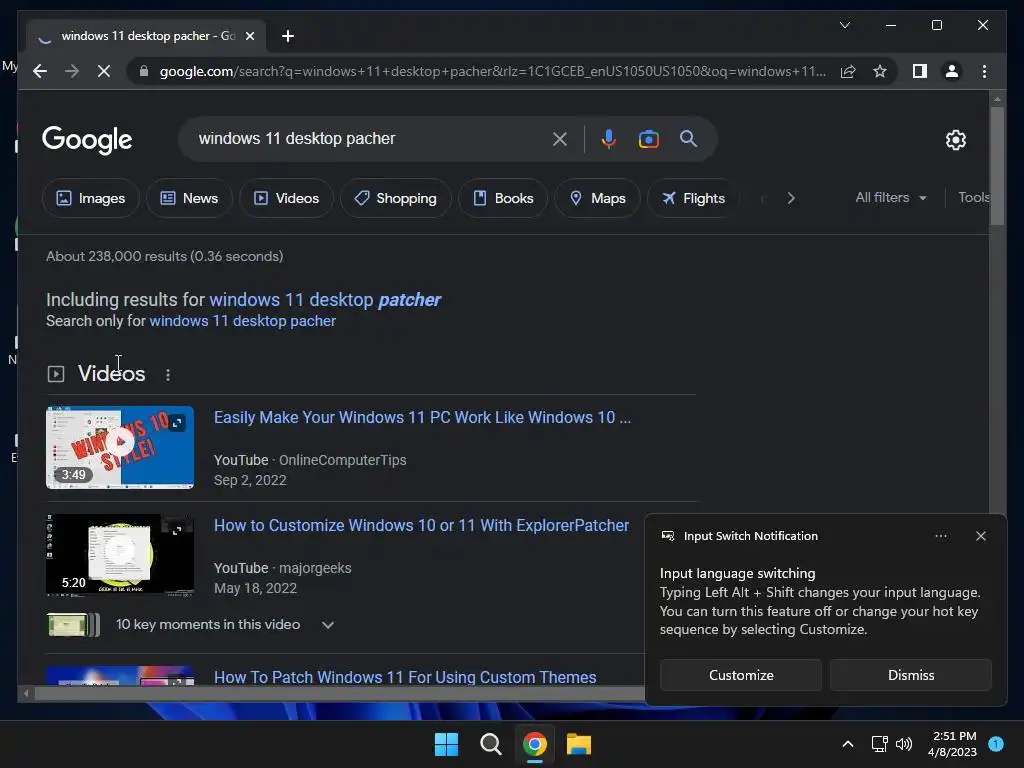Show more filter chips with arrow
The width and height of the screenshot is (1024, 768).
[791, 198]
